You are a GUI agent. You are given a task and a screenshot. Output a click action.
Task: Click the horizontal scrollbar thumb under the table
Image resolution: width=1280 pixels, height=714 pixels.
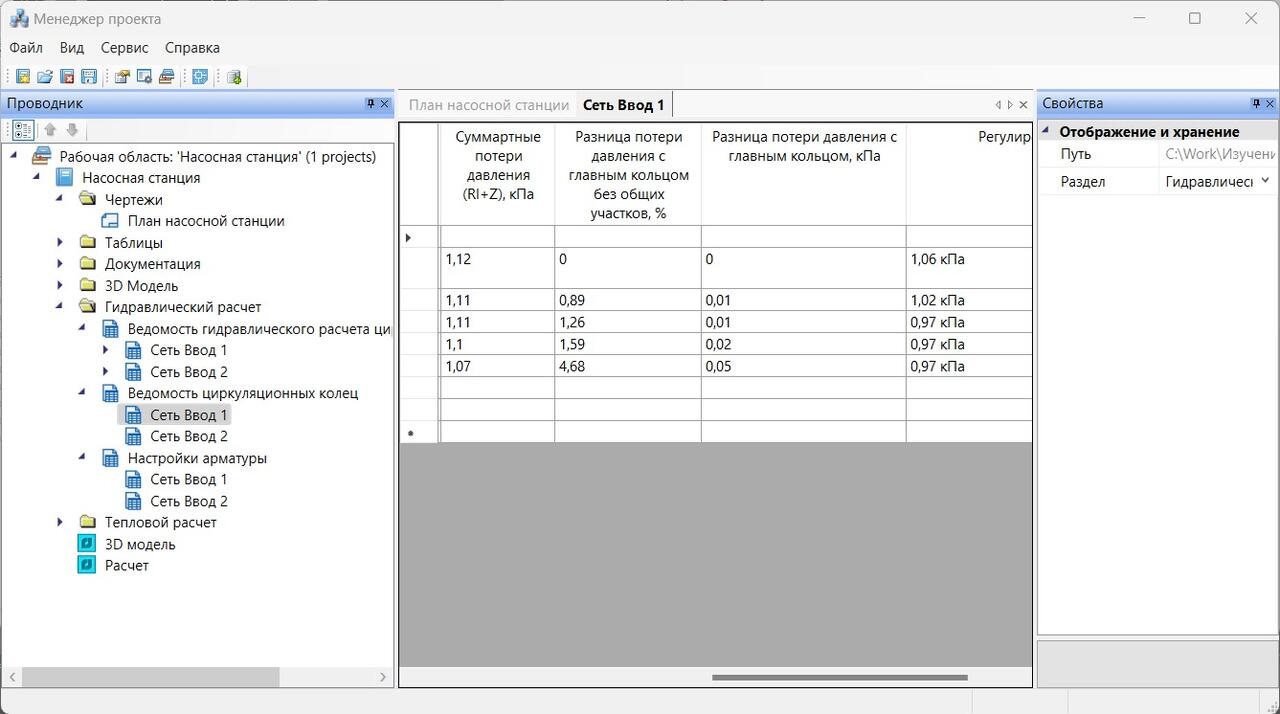[840, 677]
